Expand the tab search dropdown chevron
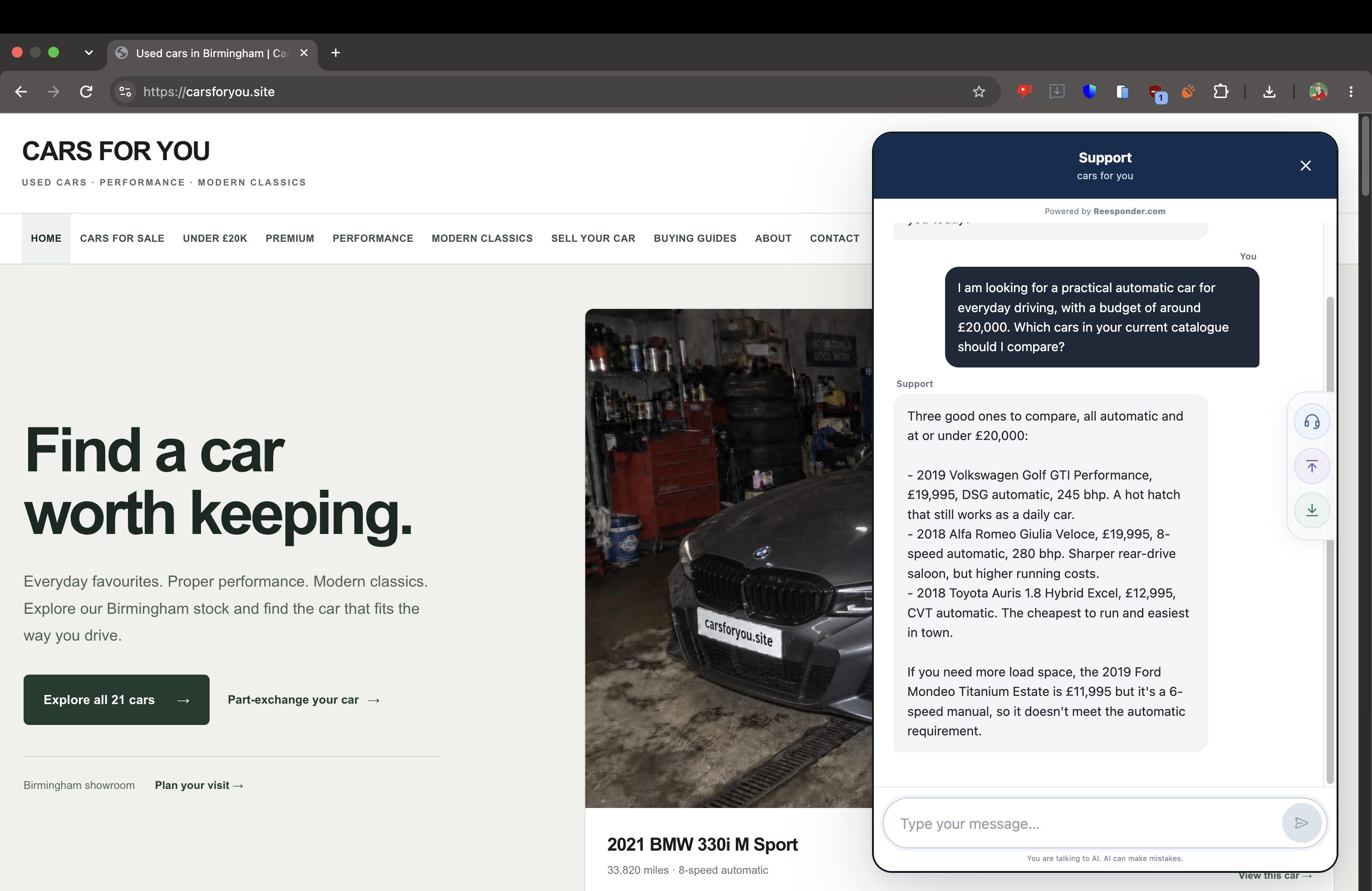The height and width of the screenshot is (891, 1372). 88,53
